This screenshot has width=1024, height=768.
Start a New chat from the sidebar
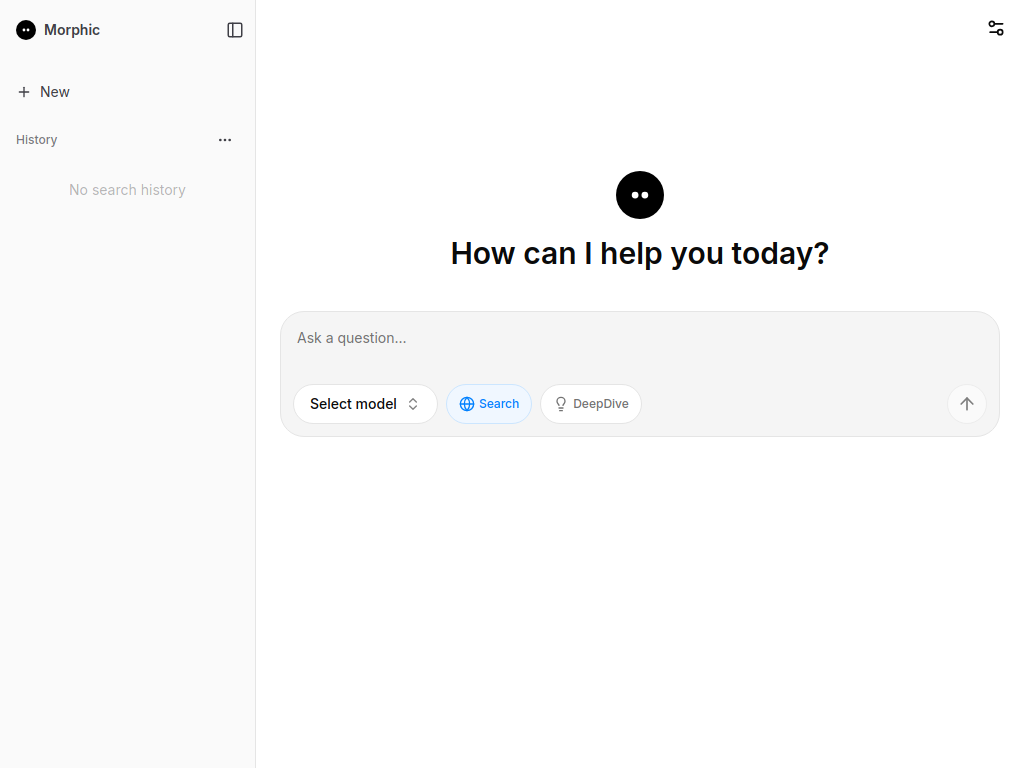click(x=54, y=92)
